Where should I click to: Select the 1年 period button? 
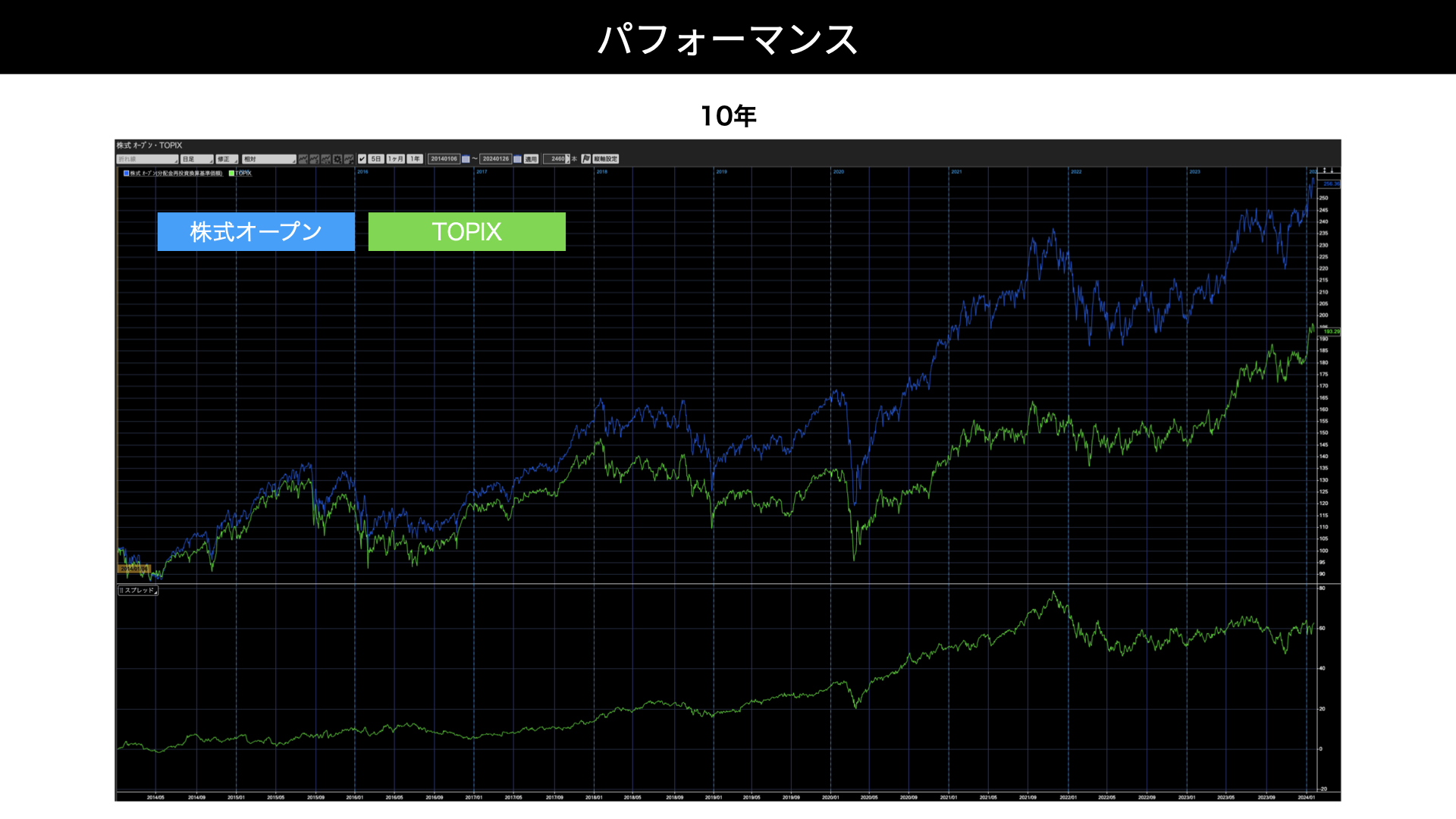(415, 159)
